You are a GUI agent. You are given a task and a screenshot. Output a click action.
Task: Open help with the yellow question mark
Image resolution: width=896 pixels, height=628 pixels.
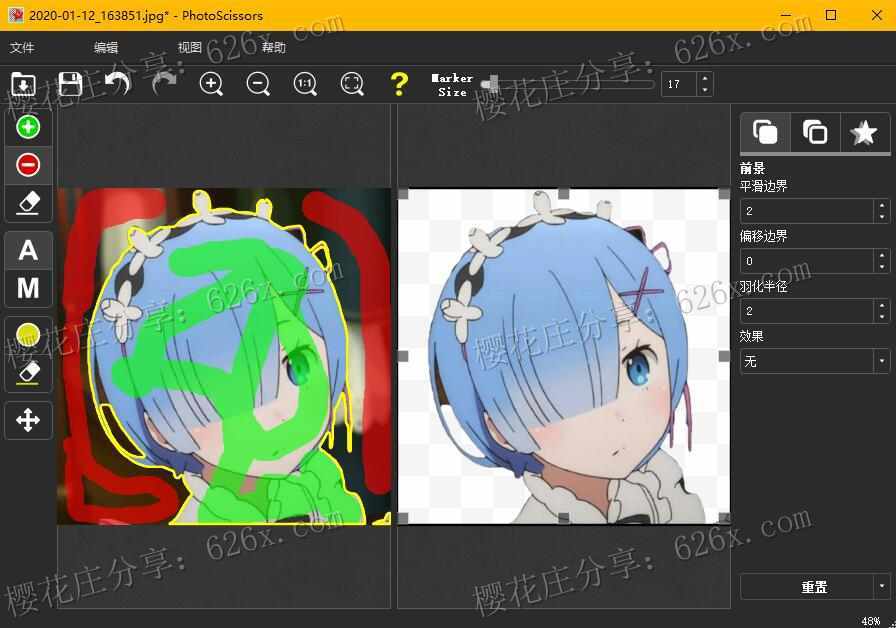399,84
